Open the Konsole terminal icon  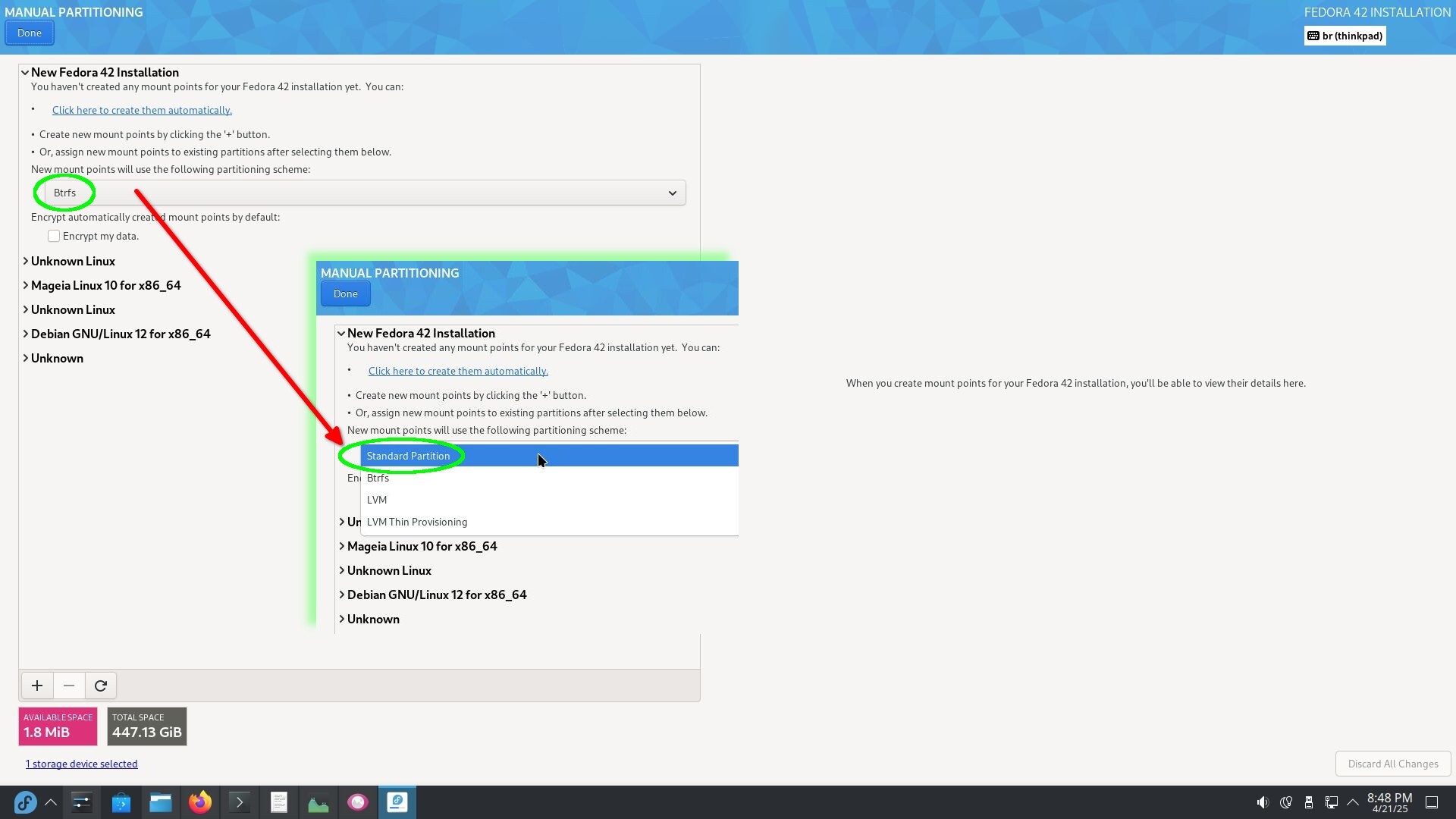(x=240, y=802)
